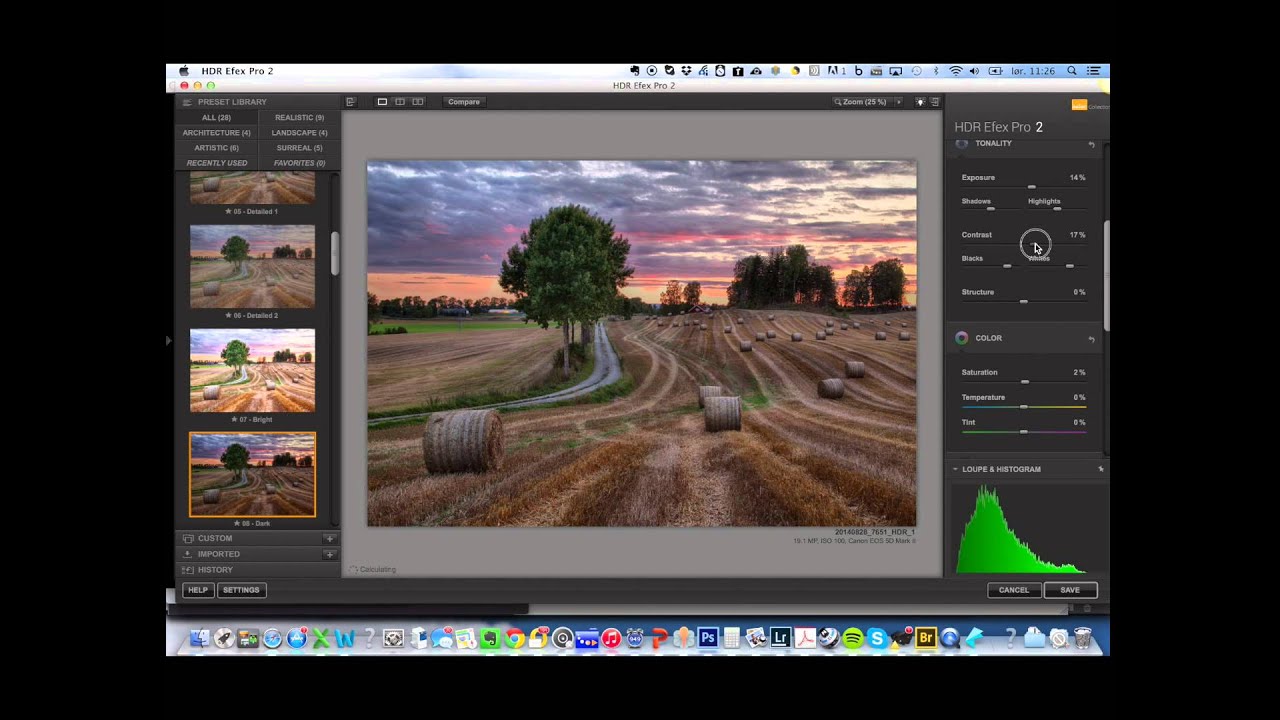
Task: Select the ARTISTIC (6) preset category
Action: [x=216, y=147]
